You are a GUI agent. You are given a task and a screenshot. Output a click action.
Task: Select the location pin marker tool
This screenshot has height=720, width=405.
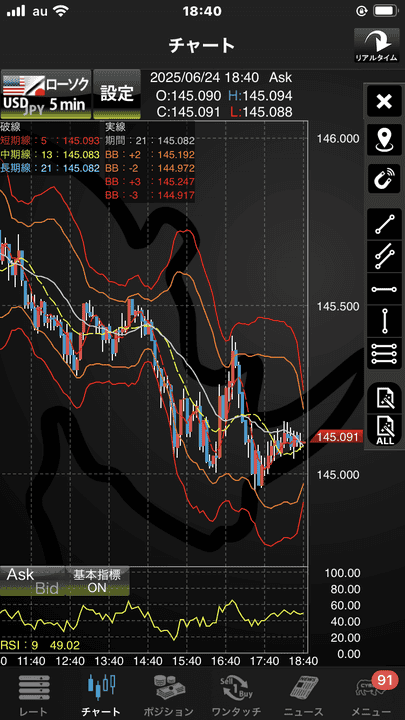click(x=384, y=140)
